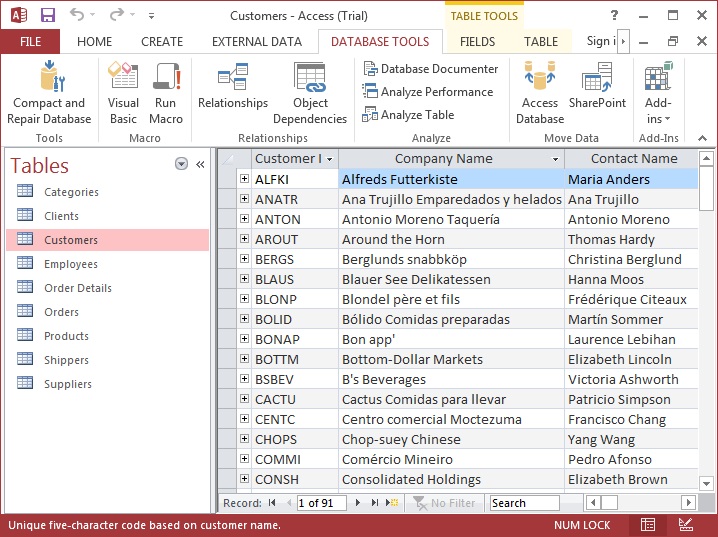718x537 pixels.
Task: Save using the quick access Save icon
Action: [x=48, y=15]
